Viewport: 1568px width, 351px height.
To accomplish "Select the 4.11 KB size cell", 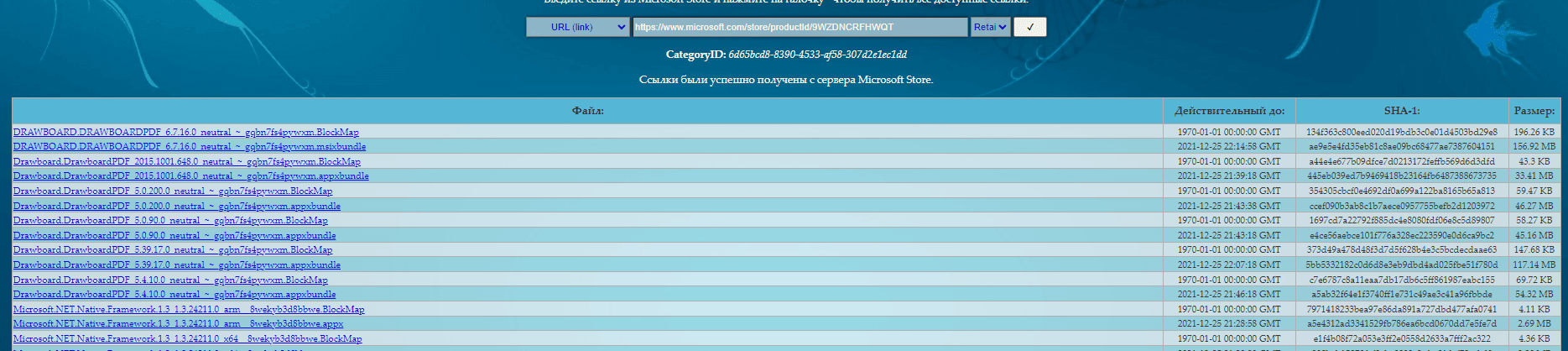I will coord(1534,309).
